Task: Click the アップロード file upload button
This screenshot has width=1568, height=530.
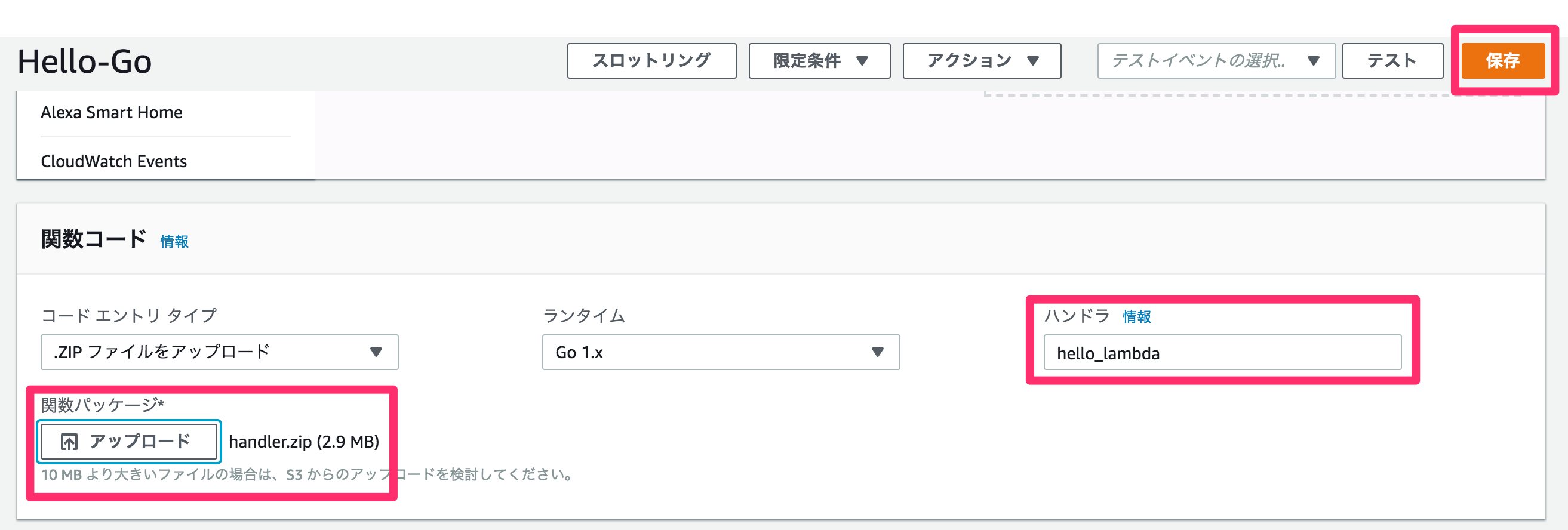Action: 128,441
